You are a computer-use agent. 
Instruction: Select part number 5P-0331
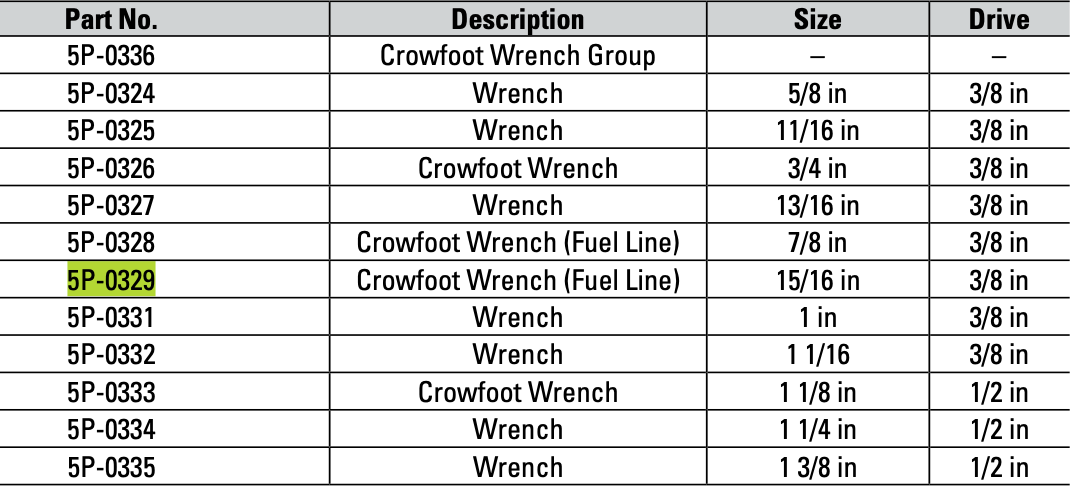111,318
